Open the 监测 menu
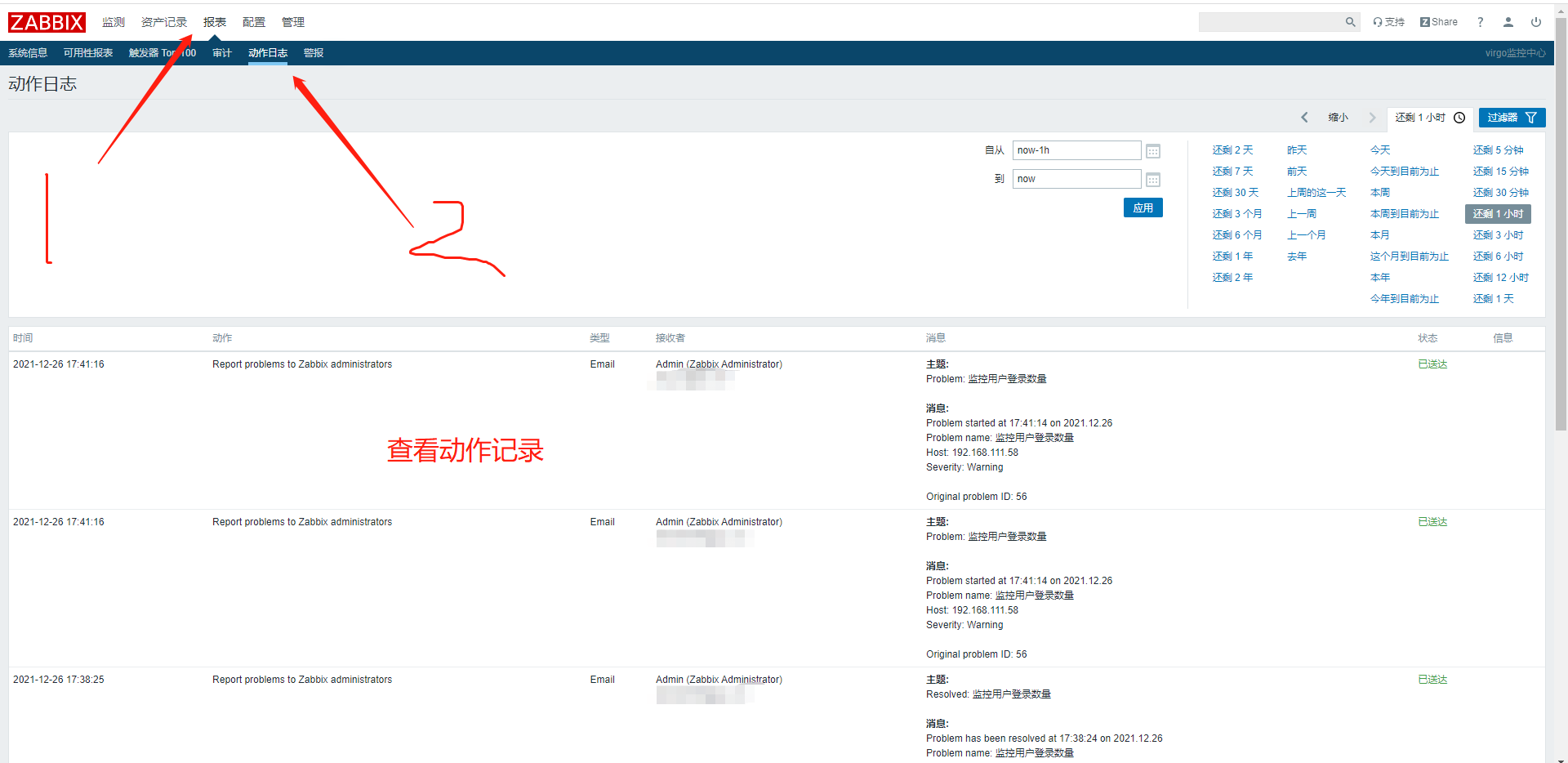The image size is (1568, 763). 114,22
